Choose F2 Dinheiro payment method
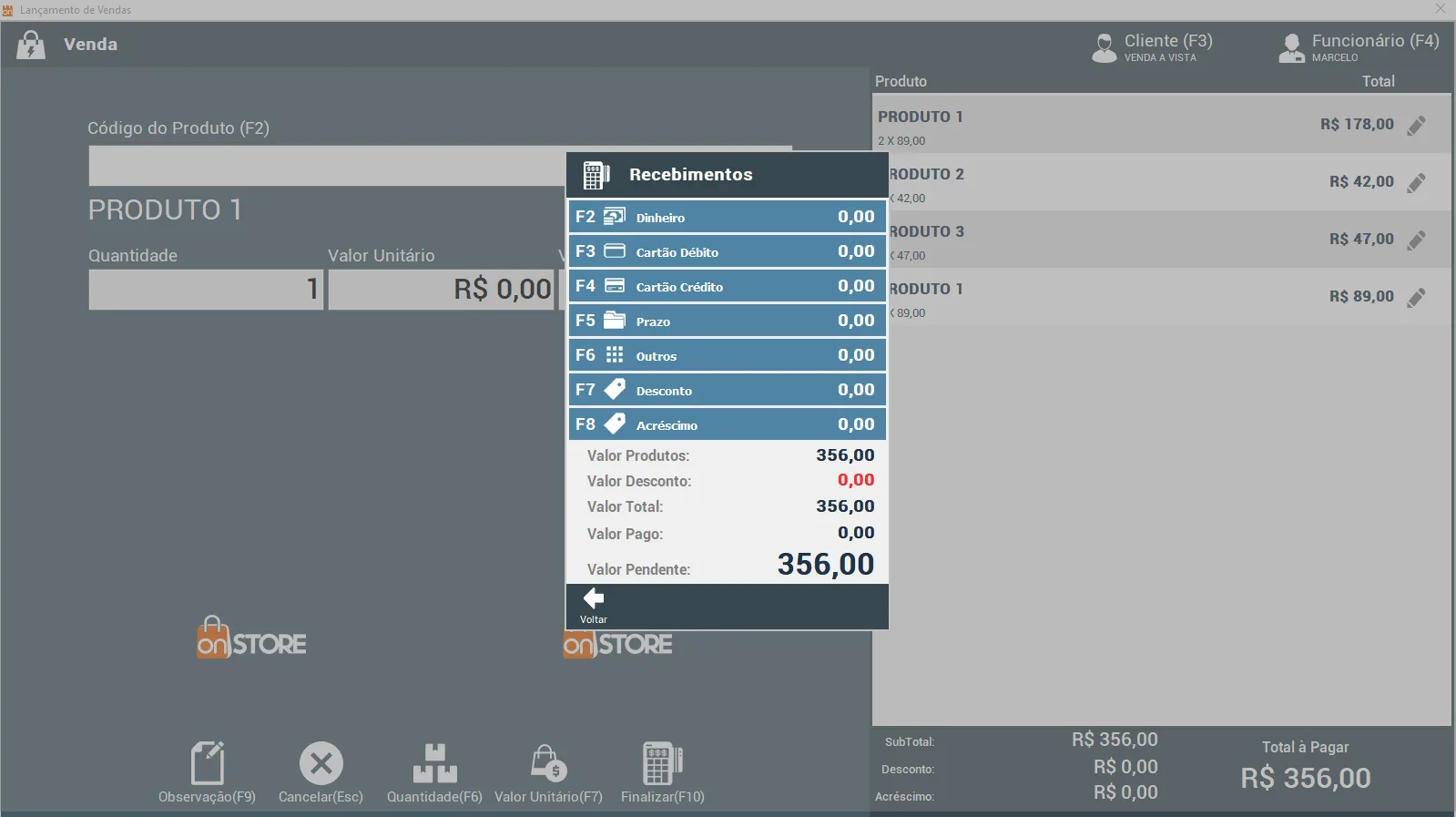This screenshot has height=817, width=1456. [x=728, y=217]
